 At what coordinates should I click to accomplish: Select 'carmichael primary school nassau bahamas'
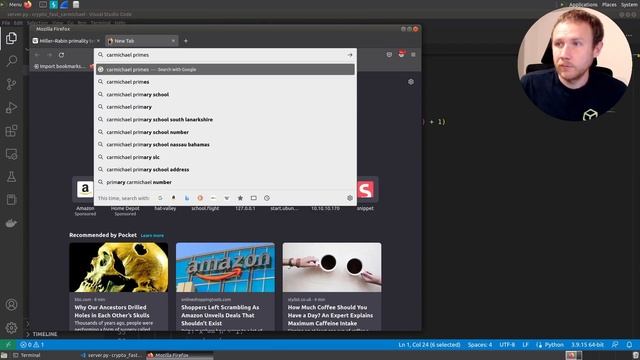225,144
